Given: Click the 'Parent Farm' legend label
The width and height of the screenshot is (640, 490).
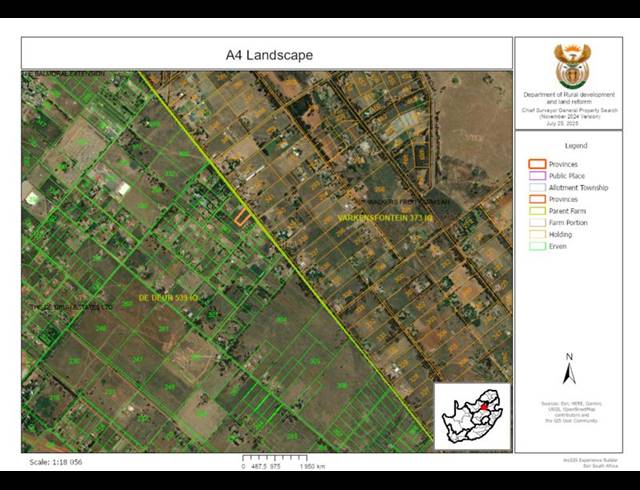Looking at the screenshot, I should pos(567,211).
